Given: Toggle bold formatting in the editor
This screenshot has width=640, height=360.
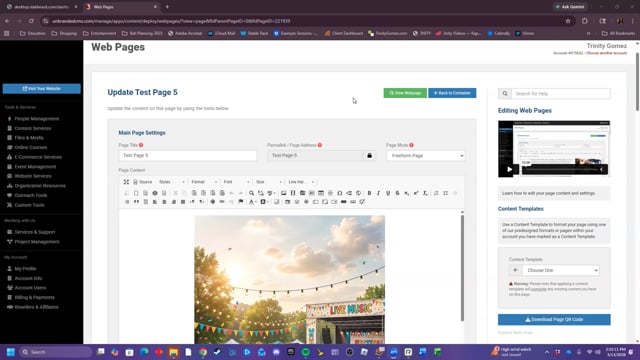Looking at the screenshot, I should pos(369,193).
